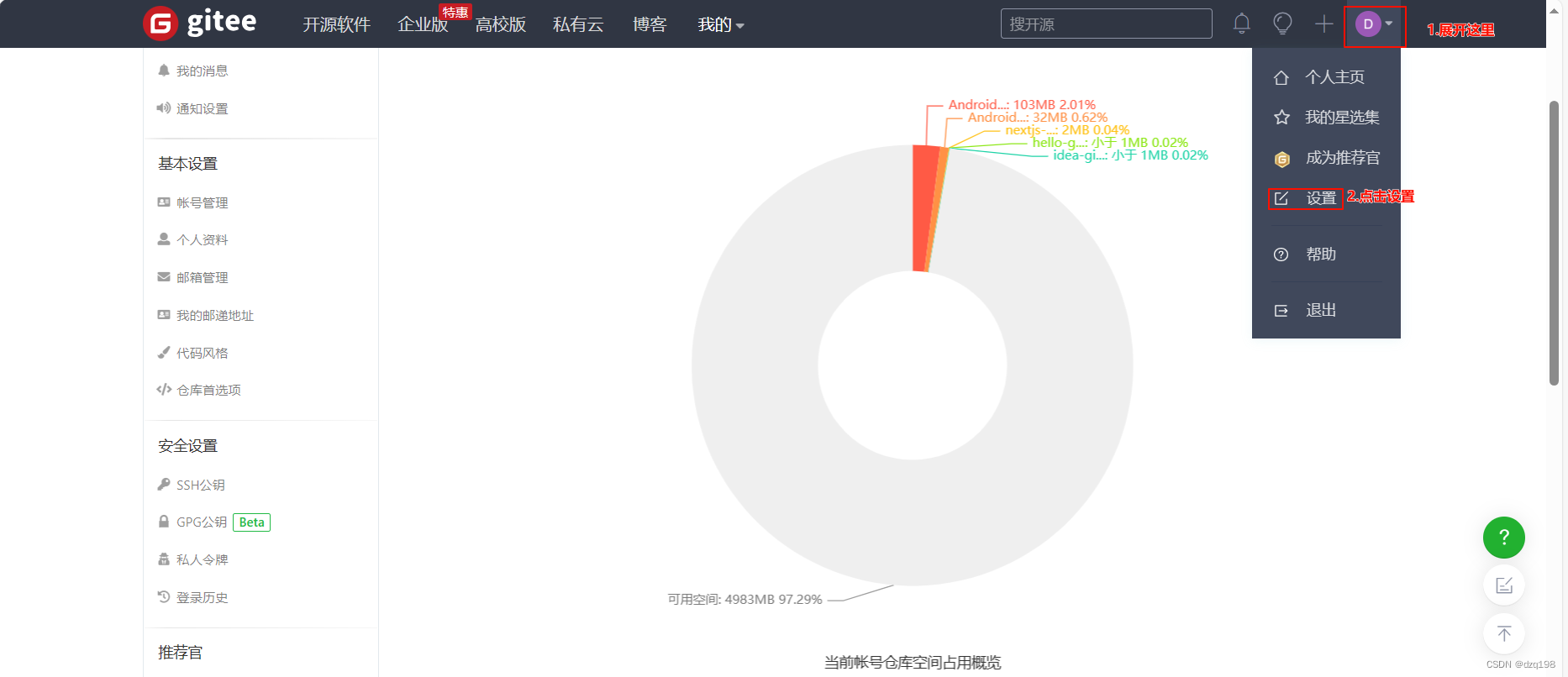Open 仓库首选项 in sidebar
Viewport: 1568px width, 677px height.
208,390
